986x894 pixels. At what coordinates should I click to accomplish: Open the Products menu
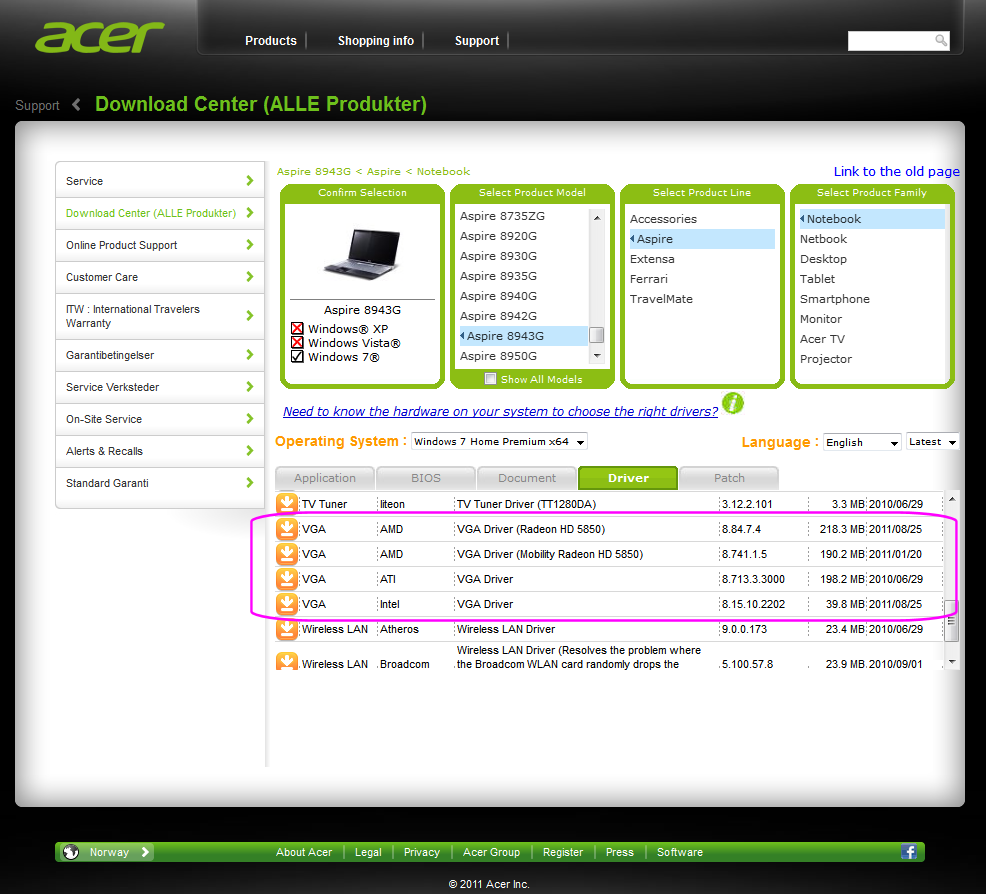click(x=270, y=41)
